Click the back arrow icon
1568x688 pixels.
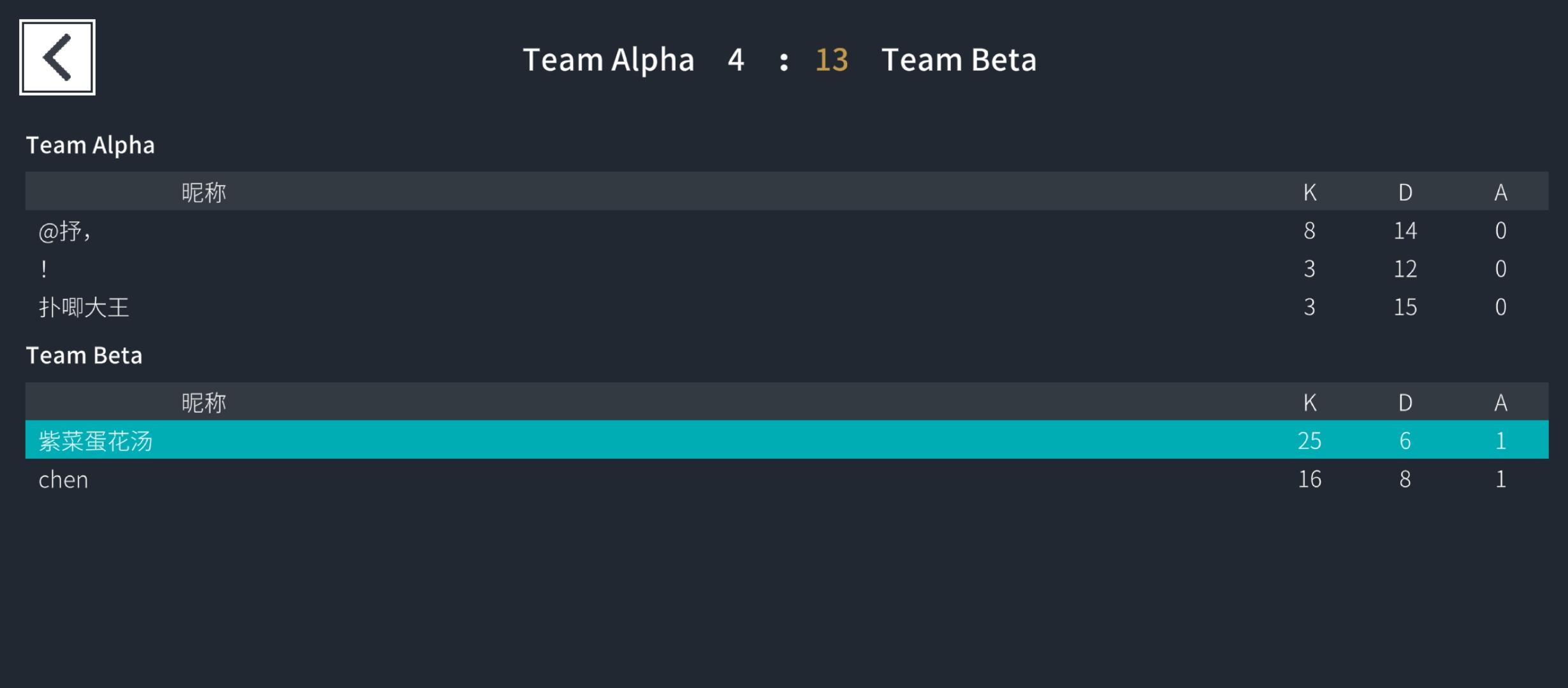[57, 57]
